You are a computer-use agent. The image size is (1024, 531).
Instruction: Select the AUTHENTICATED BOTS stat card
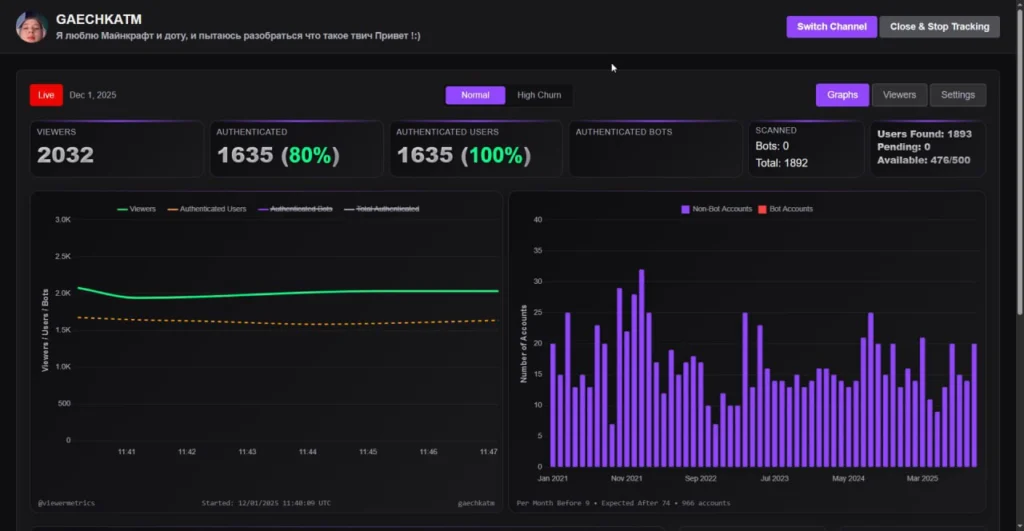(x=656, y=149)
